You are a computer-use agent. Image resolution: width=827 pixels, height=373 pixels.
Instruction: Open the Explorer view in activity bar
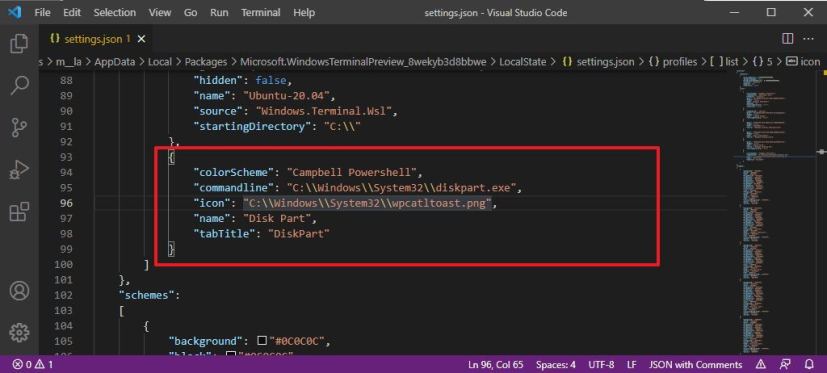(19, 44)
